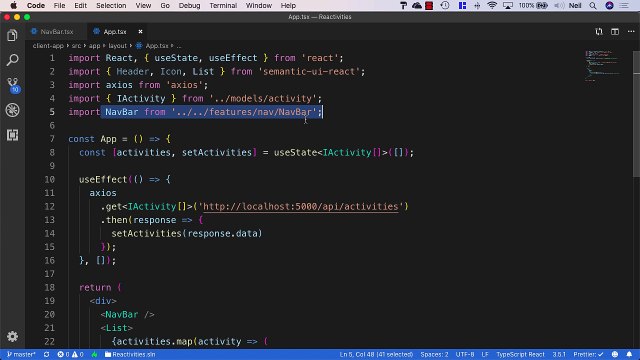Click line number 7 in the gutter

click(x=52, y=139)
